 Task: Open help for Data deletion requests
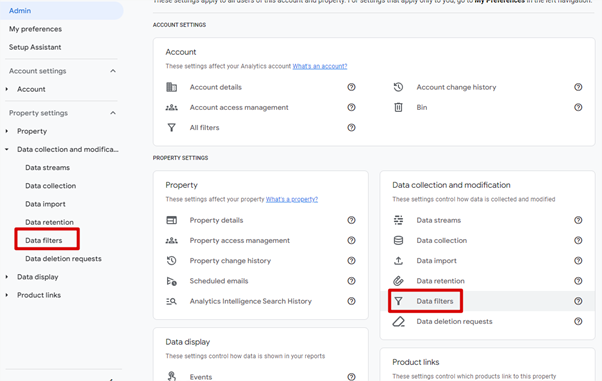point(578,321)
